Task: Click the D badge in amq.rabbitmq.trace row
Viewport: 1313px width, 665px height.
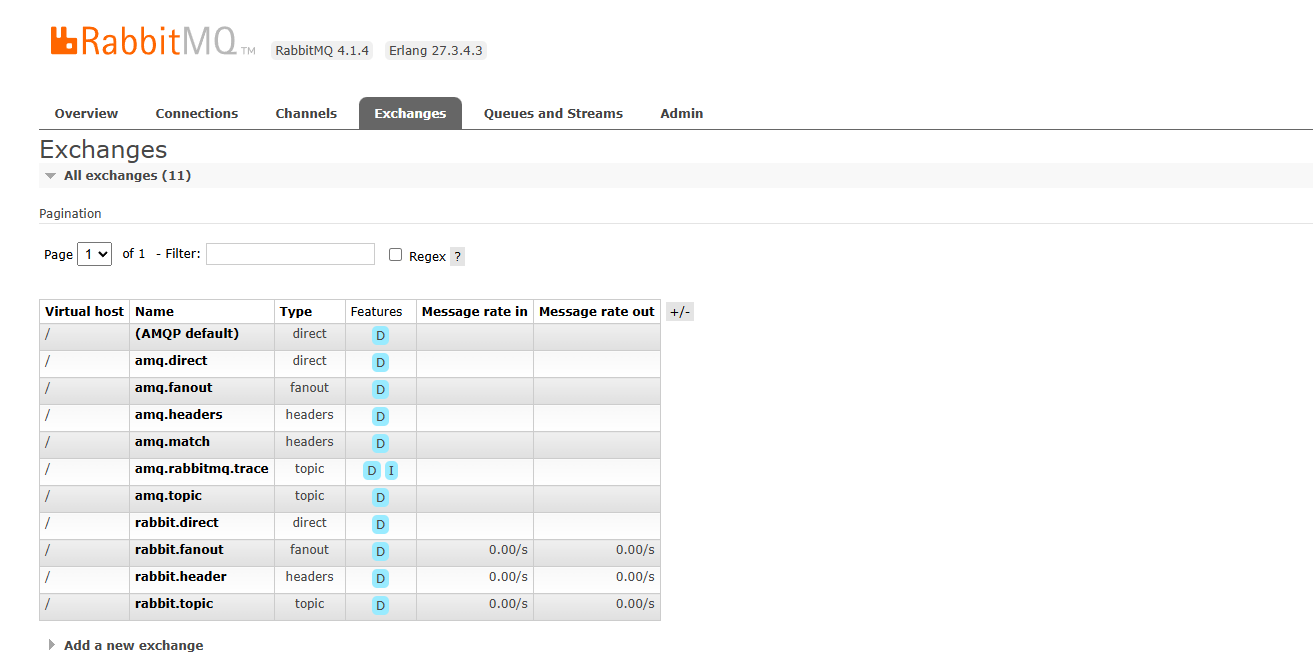Action: 372,470
